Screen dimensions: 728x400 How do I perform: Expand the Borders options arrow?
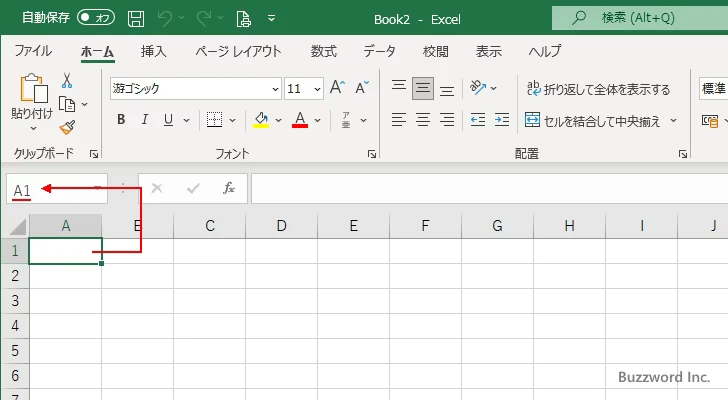[x=232, y=120]
